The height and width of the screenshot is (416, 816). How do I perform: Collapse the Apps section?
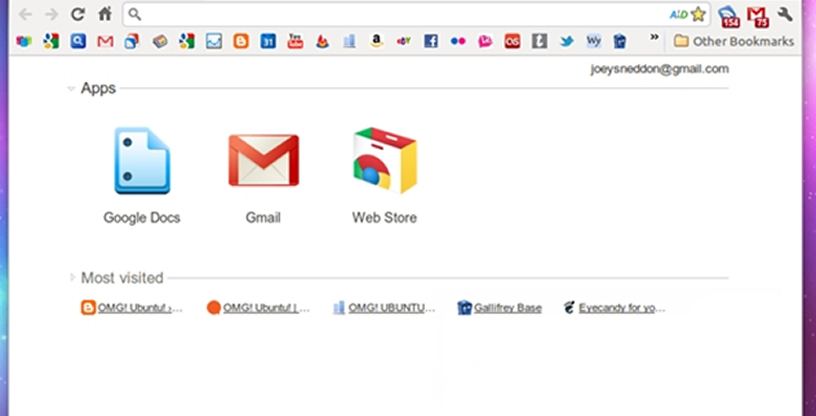(x=71, y=89)
